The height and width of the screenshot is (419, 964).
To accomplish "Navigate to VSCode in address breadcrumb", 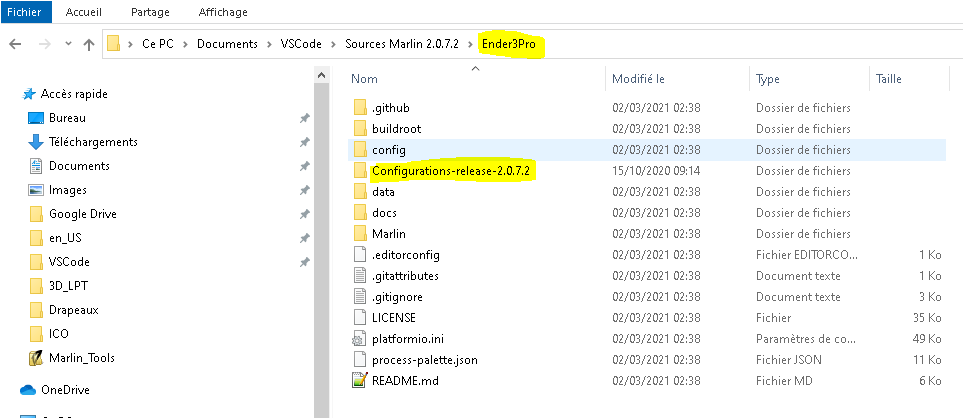I will (x=301, y=44).
